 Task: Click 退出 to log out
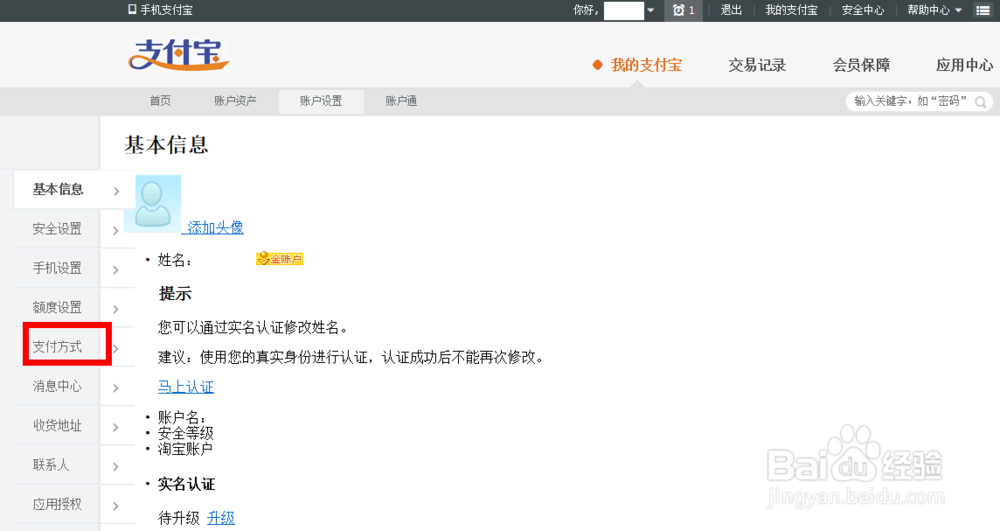click(731, 10)
